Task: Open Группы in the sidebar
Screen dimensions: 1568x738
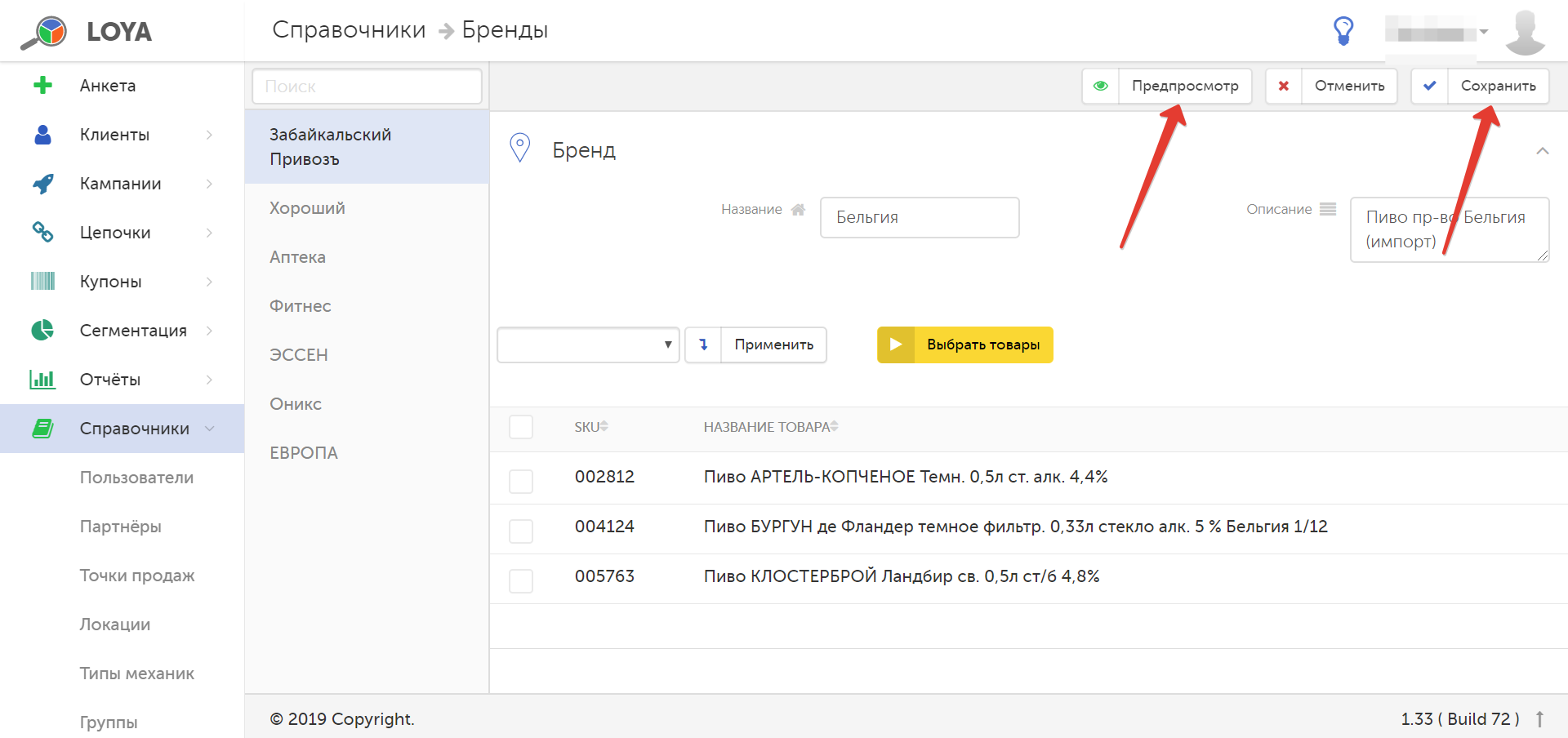Action: [108, 722]
